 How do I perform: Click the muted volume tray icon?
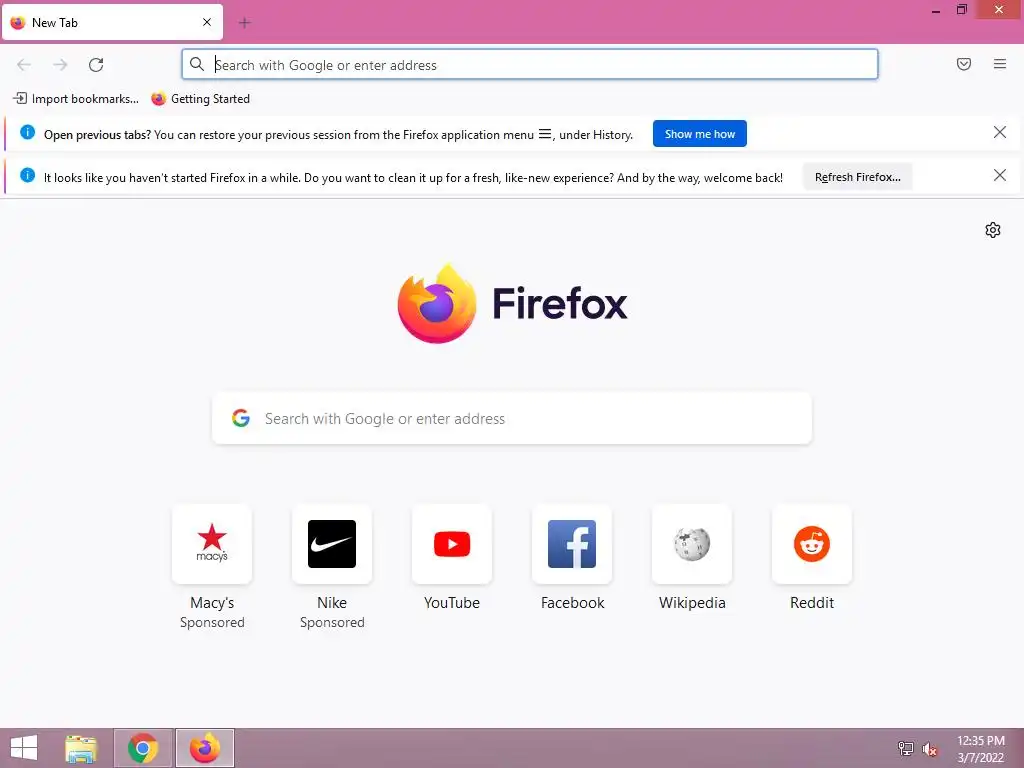tap(929, 749)
